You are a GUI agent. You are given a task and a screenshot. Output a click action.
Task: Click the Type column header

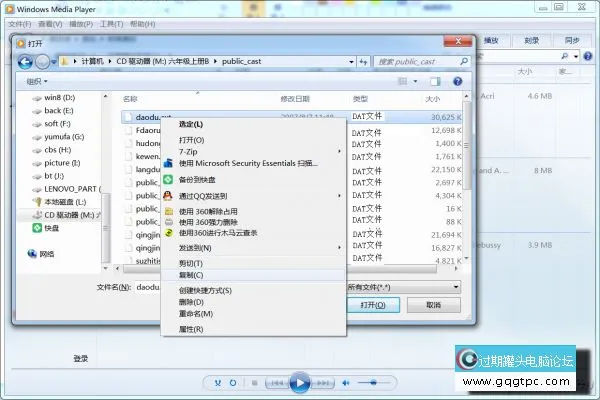pos(360,99)
